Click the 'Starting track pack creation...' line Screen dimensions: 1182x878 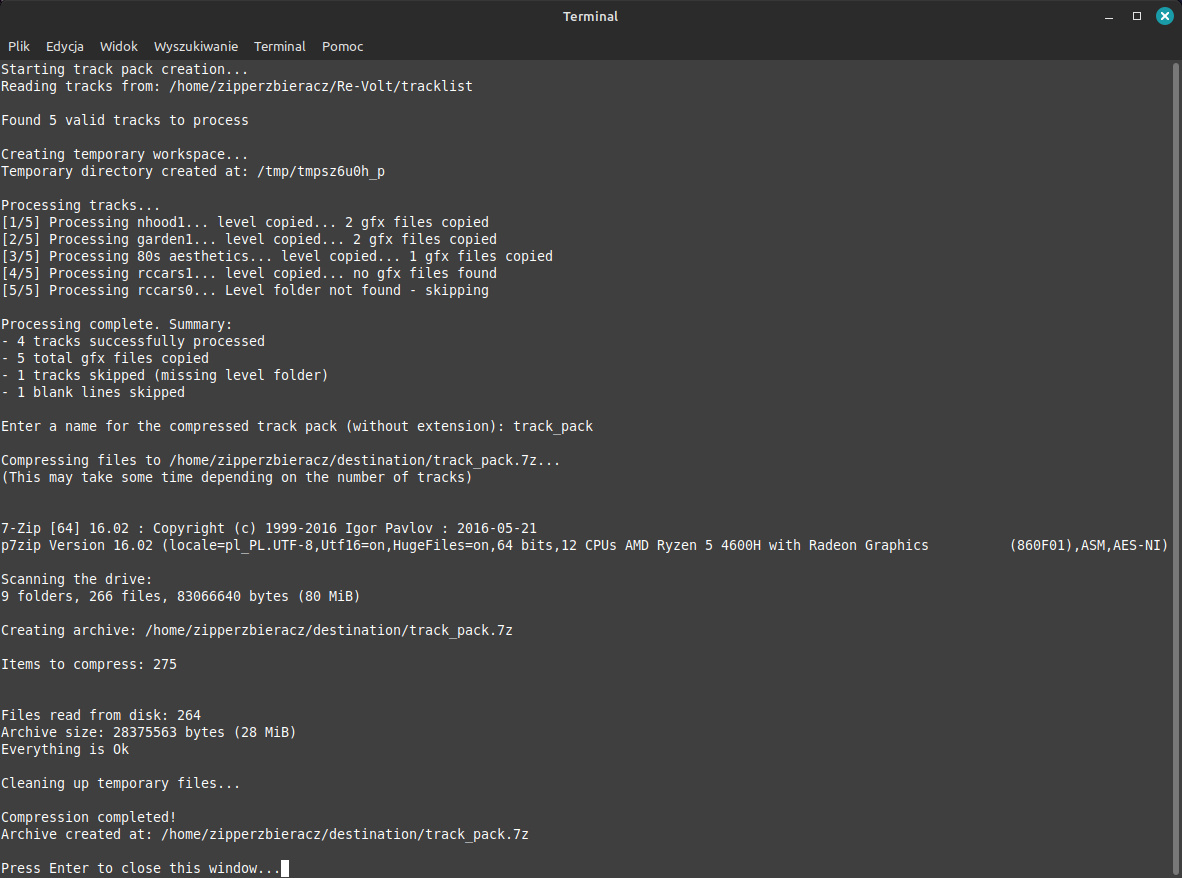click(x=124, y=69)
